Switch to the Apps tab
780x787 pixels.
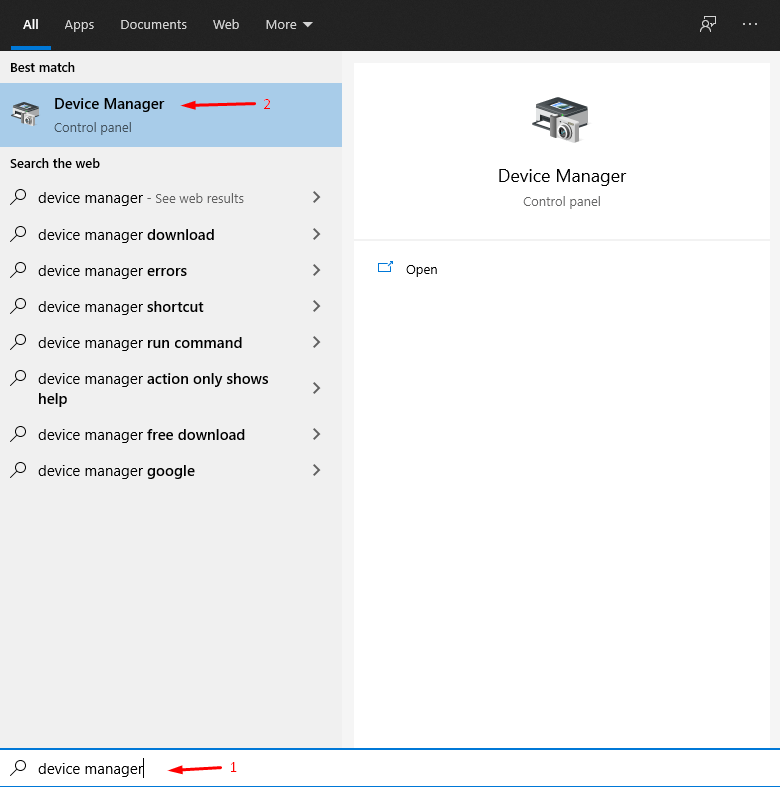pos(79,24)
